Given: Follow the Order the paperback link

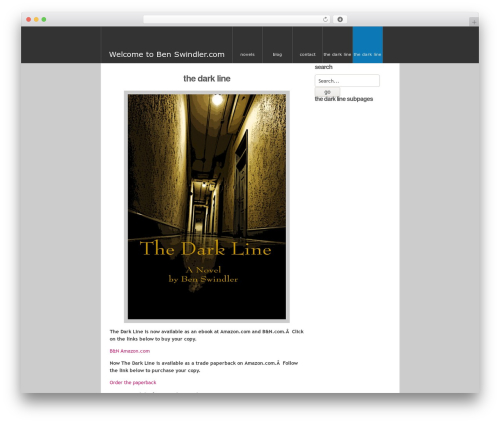Looking at the screenshot, I should 133,382.
